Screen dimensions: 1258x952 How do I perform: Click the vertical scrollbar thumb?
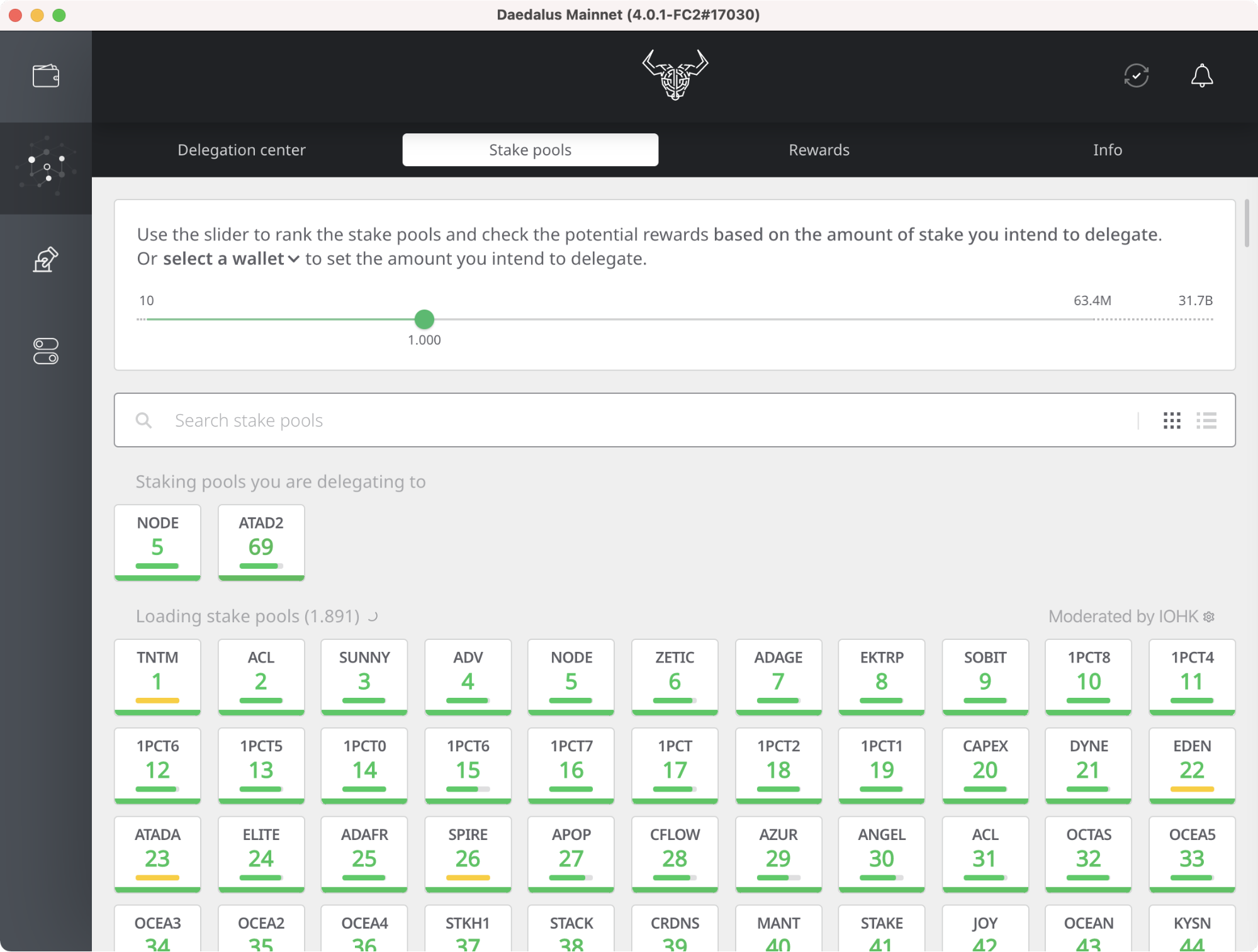[x=1247, y=223]
